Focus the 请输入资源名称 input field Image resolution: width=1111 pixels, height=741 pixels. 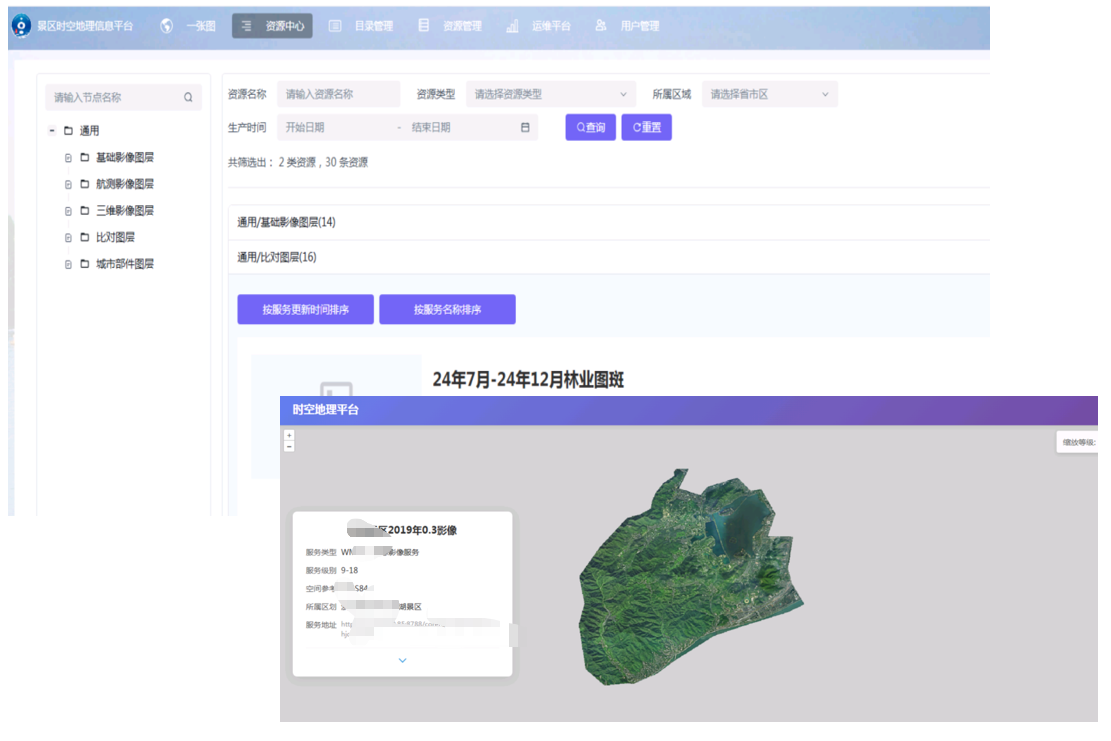(339, 94)
